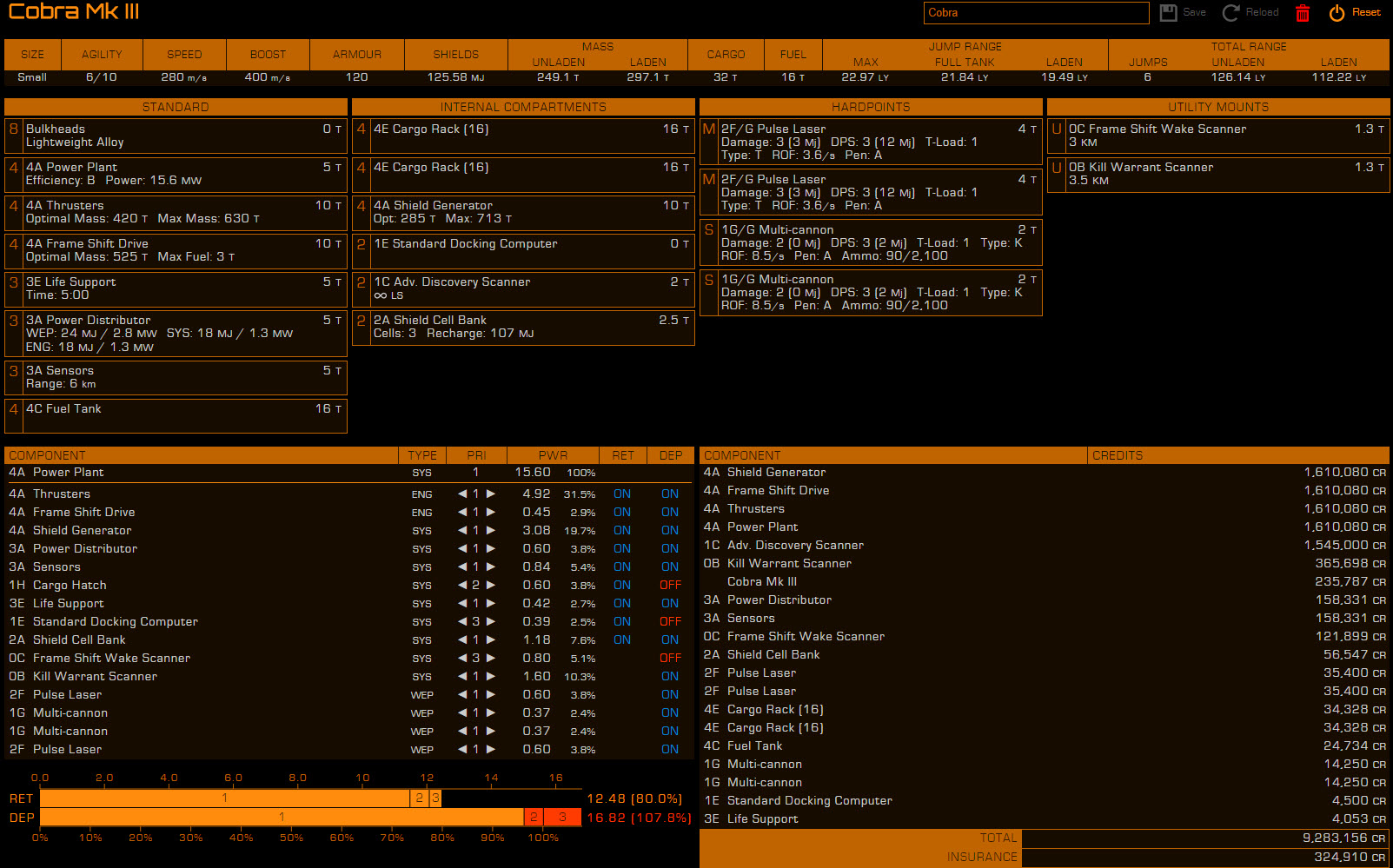Open the 4A Power Plant slot

[176, 174]
